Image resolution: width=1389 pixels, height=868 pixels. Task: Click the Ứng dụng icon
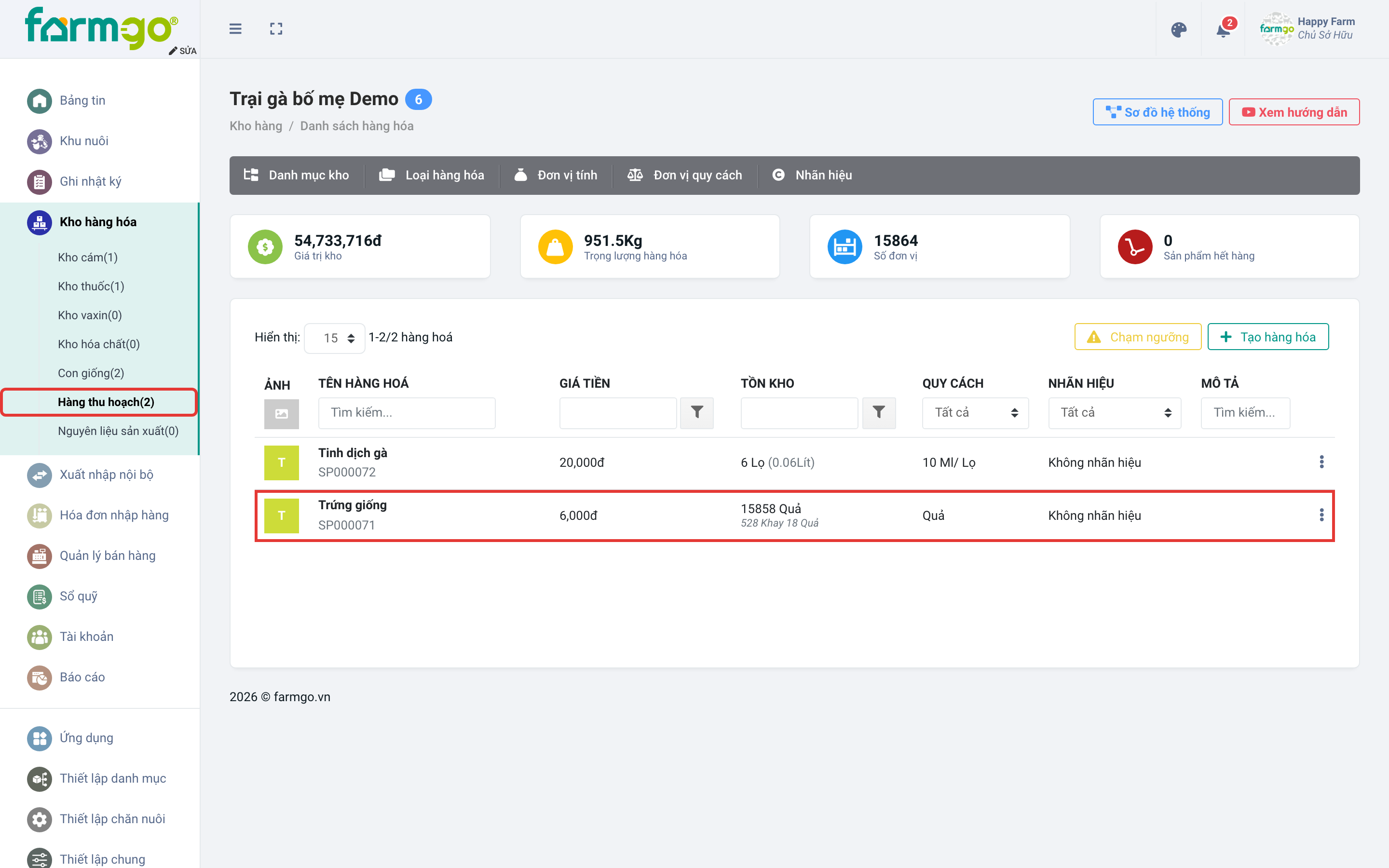[x=40, y=738]
